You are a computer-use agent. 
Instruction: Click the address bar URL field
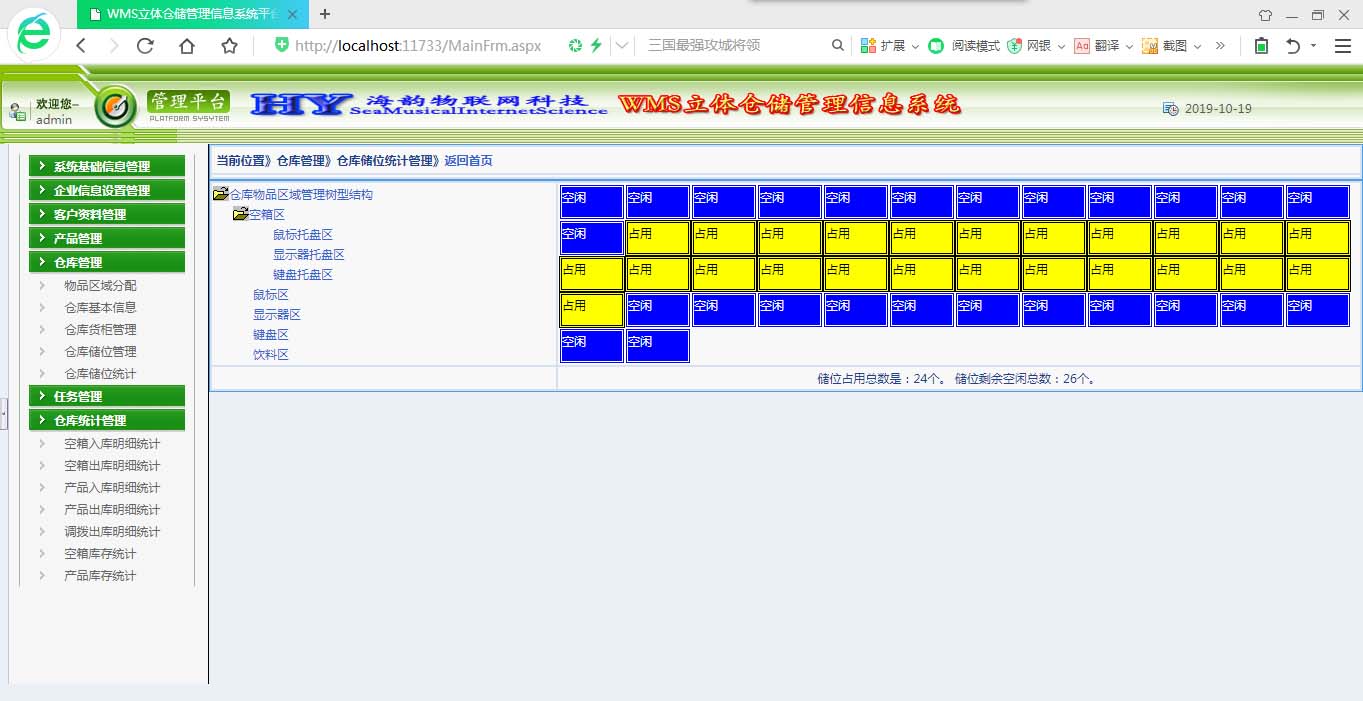(x=420, y=46)
